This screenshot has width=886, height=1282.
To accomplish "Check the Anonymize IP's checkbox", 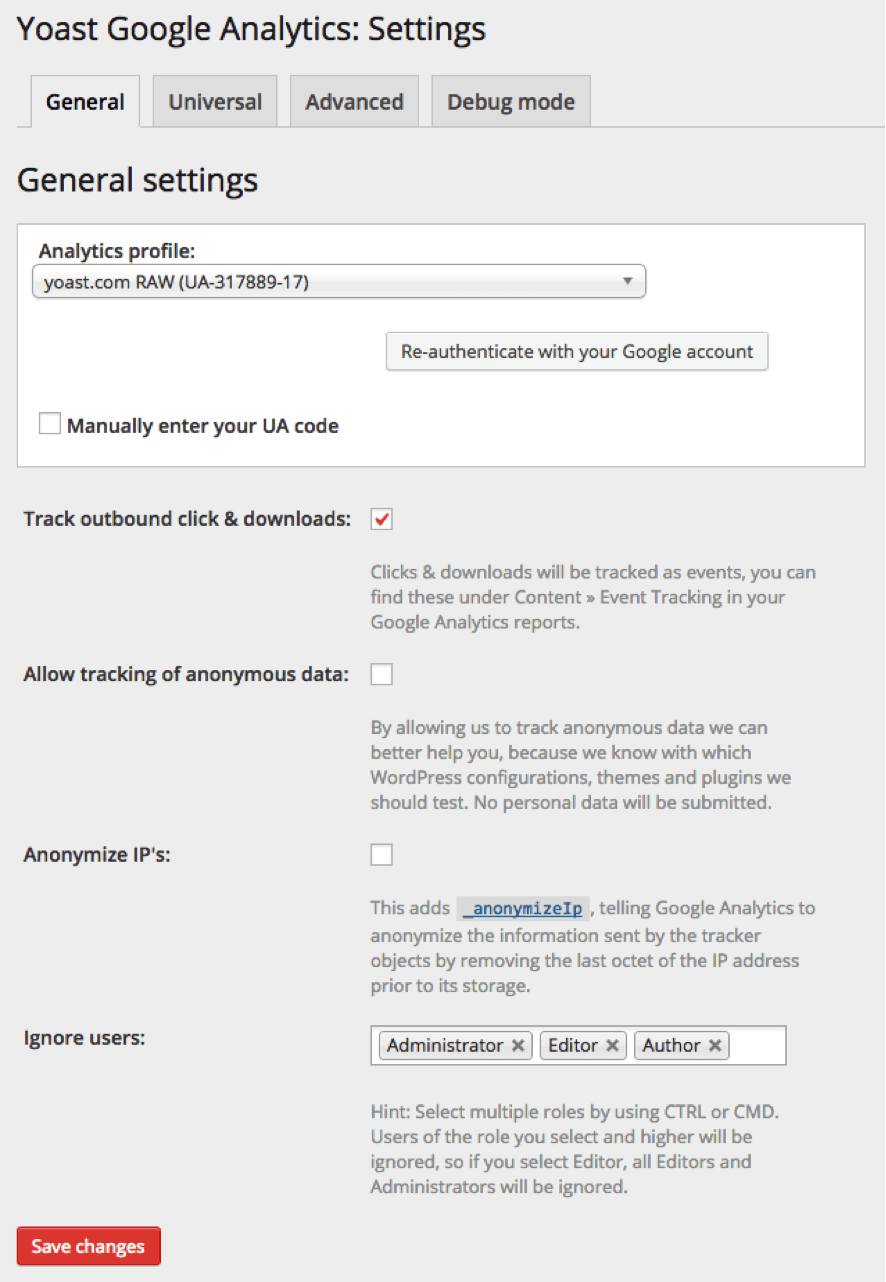I will (x=382, y=855).
